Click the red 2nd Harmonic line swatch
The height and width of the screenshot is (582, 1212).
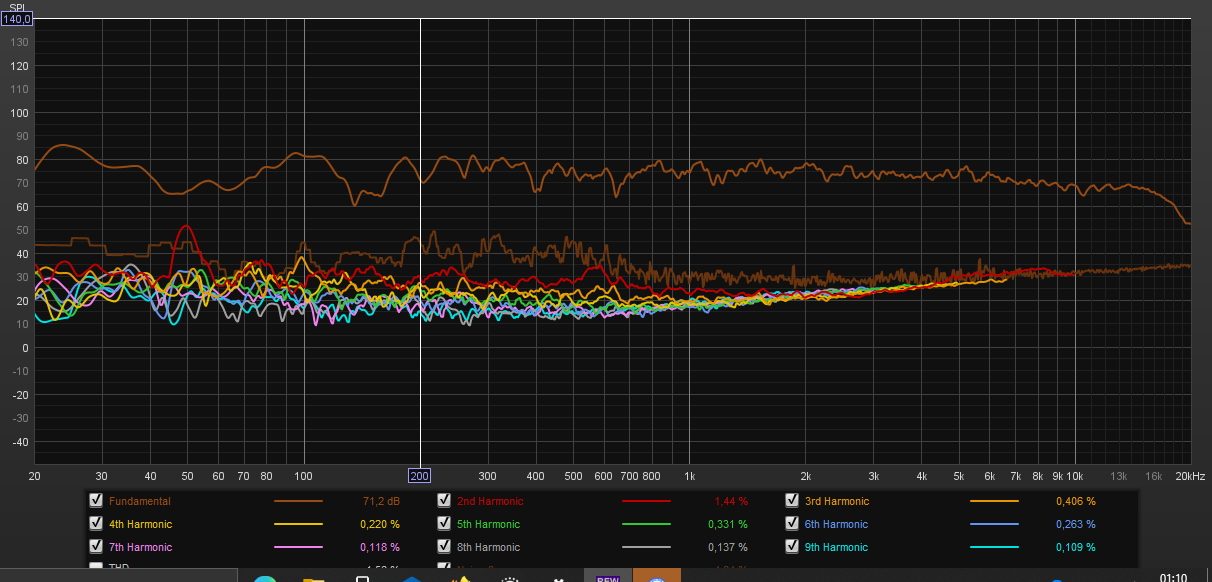(646, 501)
